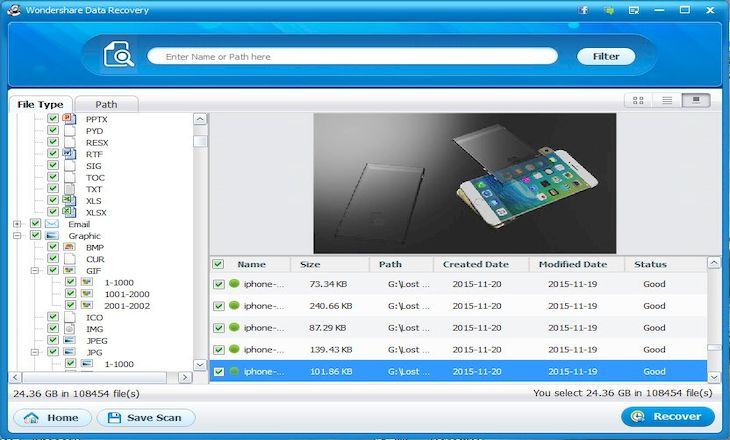
Task: Click the iPhone preview image
Action: click(x=465, y=183)
